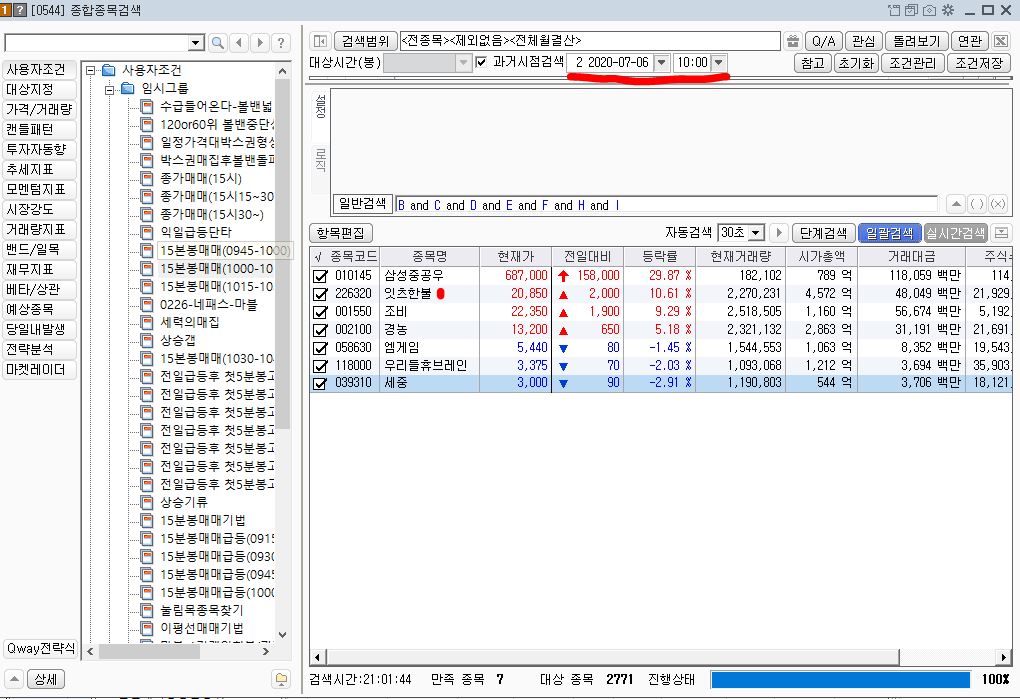The width and height of the screenshot is (1020, 699).
Task: Open 상승갭 condition document icon
Action: coord(148,340)
